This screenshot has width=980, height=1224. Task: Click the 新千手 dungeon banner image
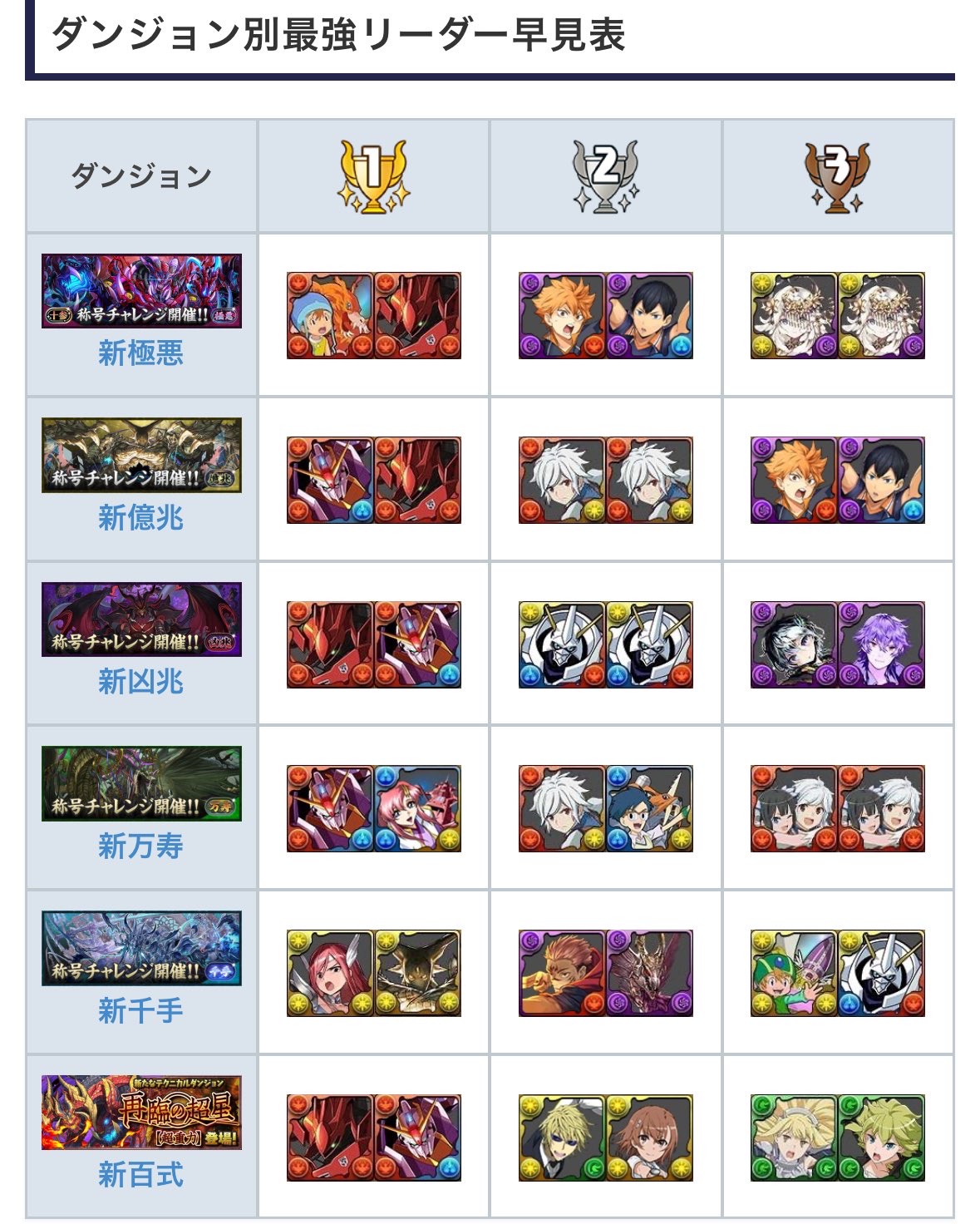coord(141,949)
